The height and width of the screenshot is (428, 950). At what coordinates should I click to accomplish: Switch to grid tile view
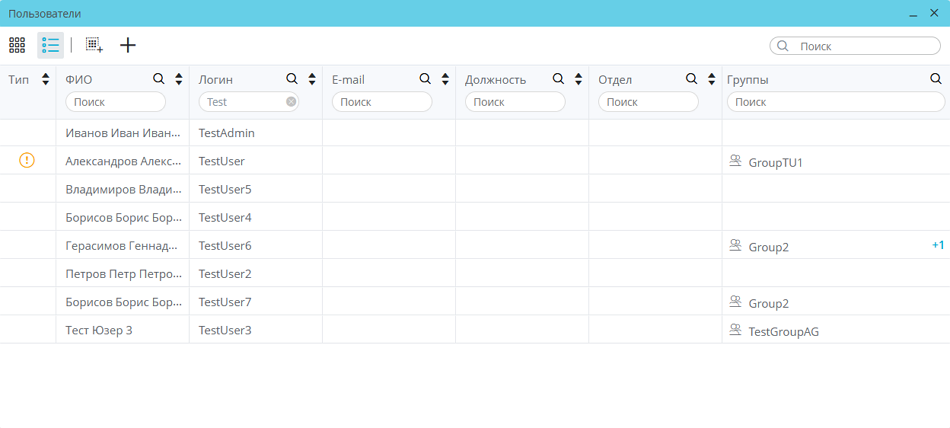(17, 45)
